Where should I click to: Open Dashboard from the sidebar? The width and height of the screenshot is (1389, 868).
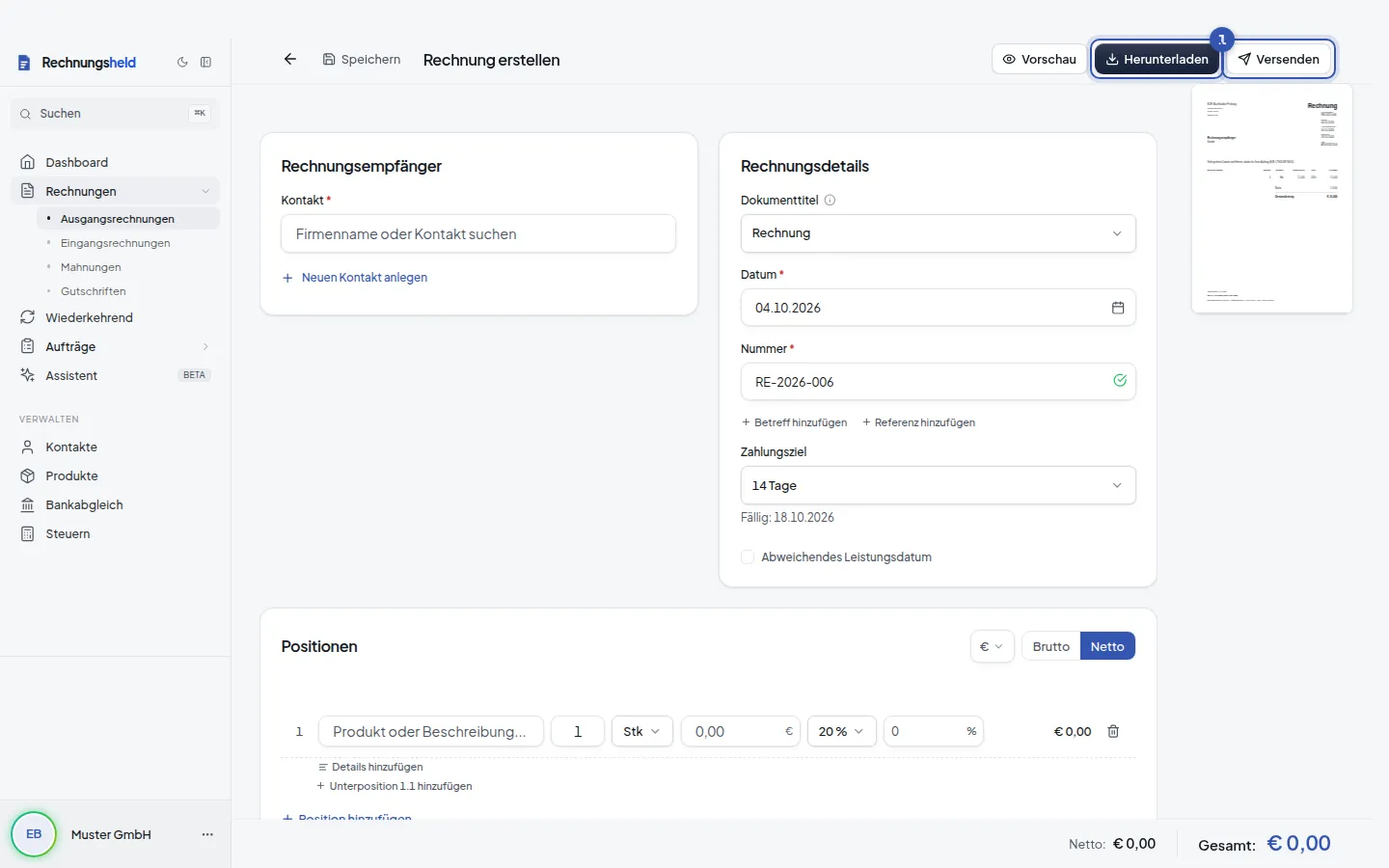pyautogui.click(x=115, y=162)
